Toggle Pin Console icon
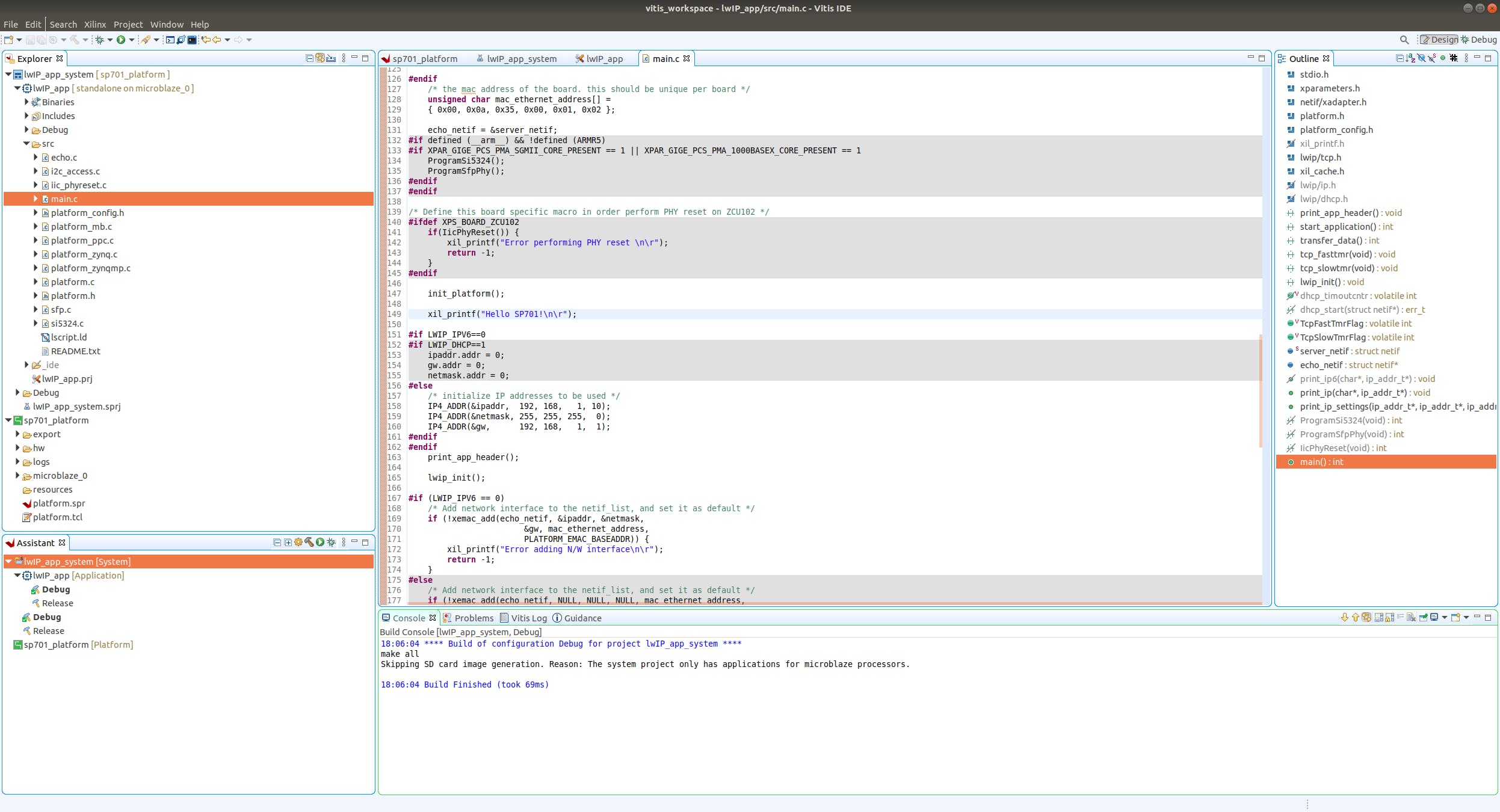This screenshot has width=1500, height=812. pyautogui.click(x=1423, y=618)
